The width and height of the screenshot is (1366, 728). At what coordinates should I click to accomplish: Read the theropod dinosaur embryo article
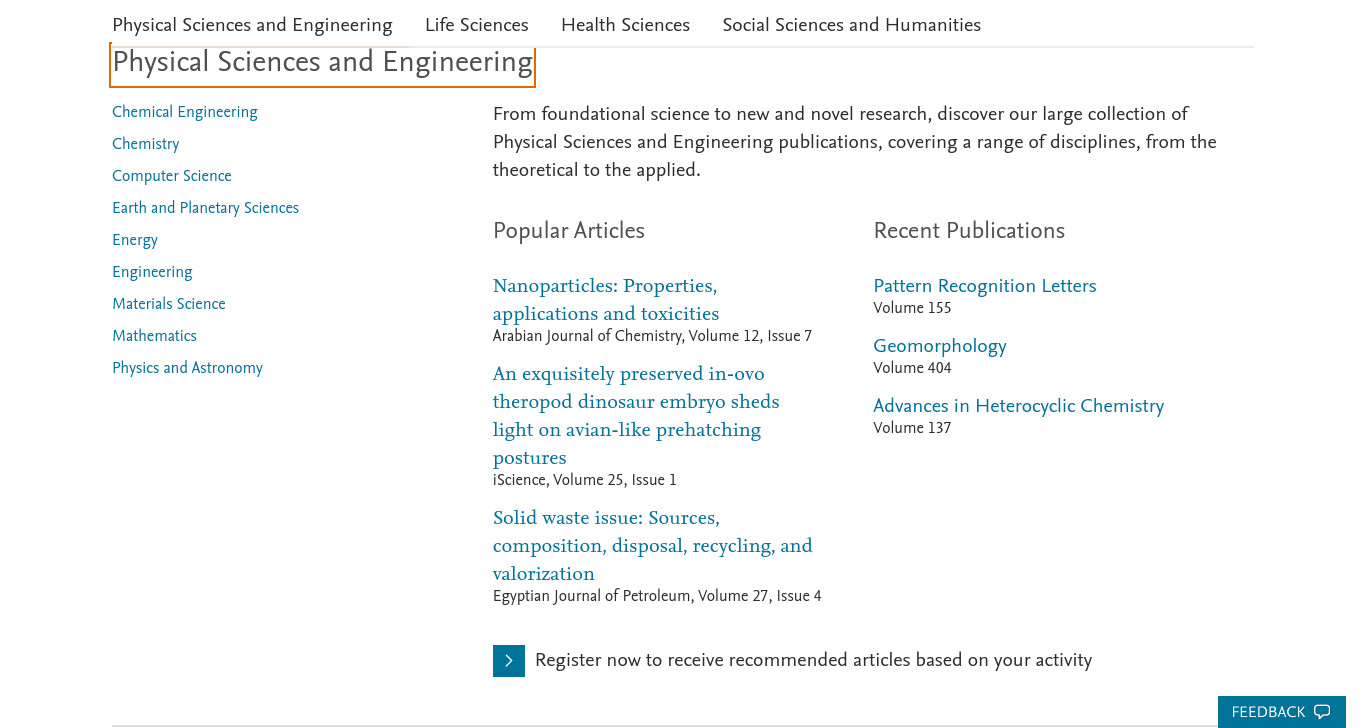(x=636, y=416)
